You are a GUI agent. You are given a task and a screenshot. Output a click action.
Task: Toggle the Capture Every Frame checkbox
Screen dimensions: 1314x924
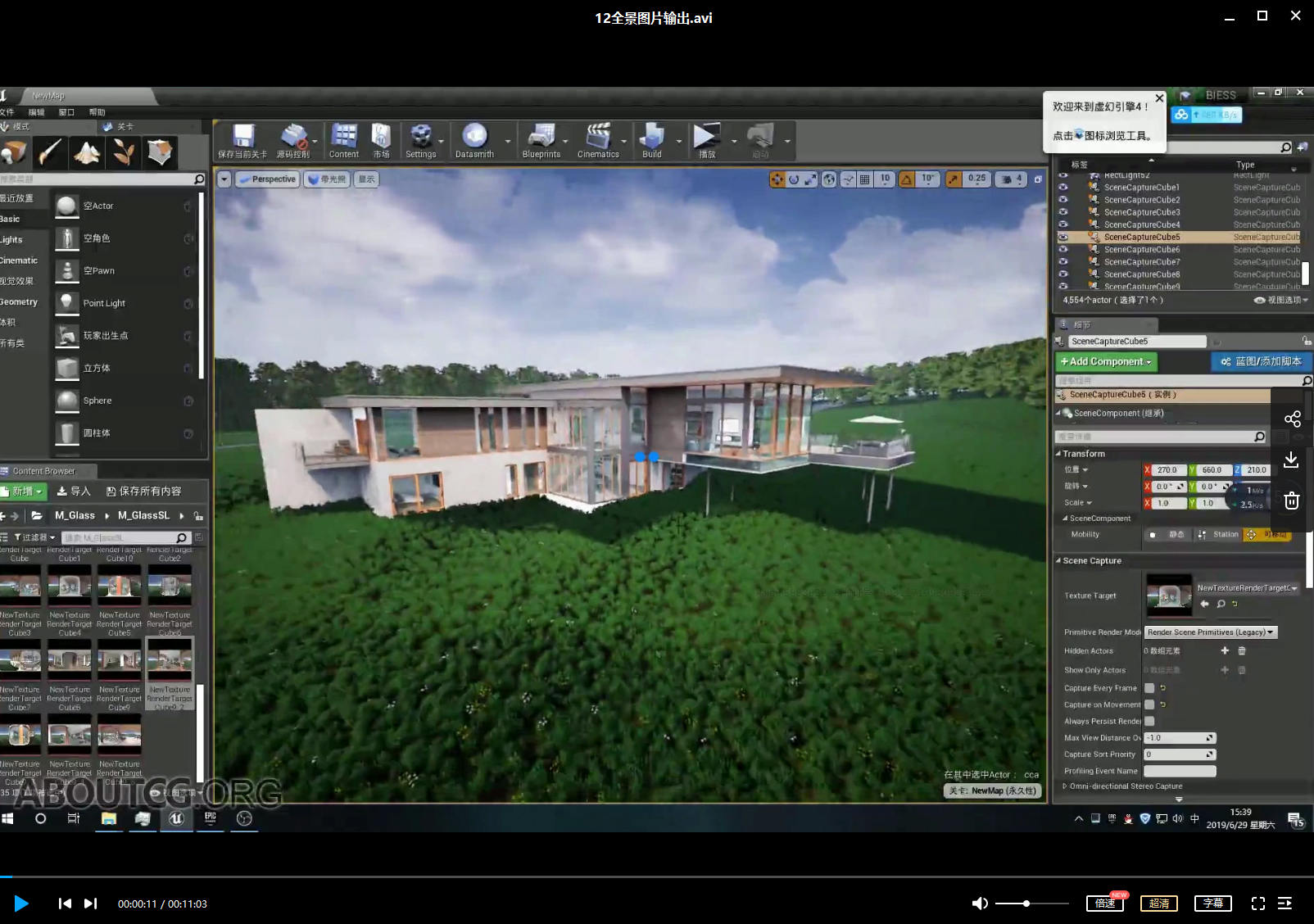1149,688
